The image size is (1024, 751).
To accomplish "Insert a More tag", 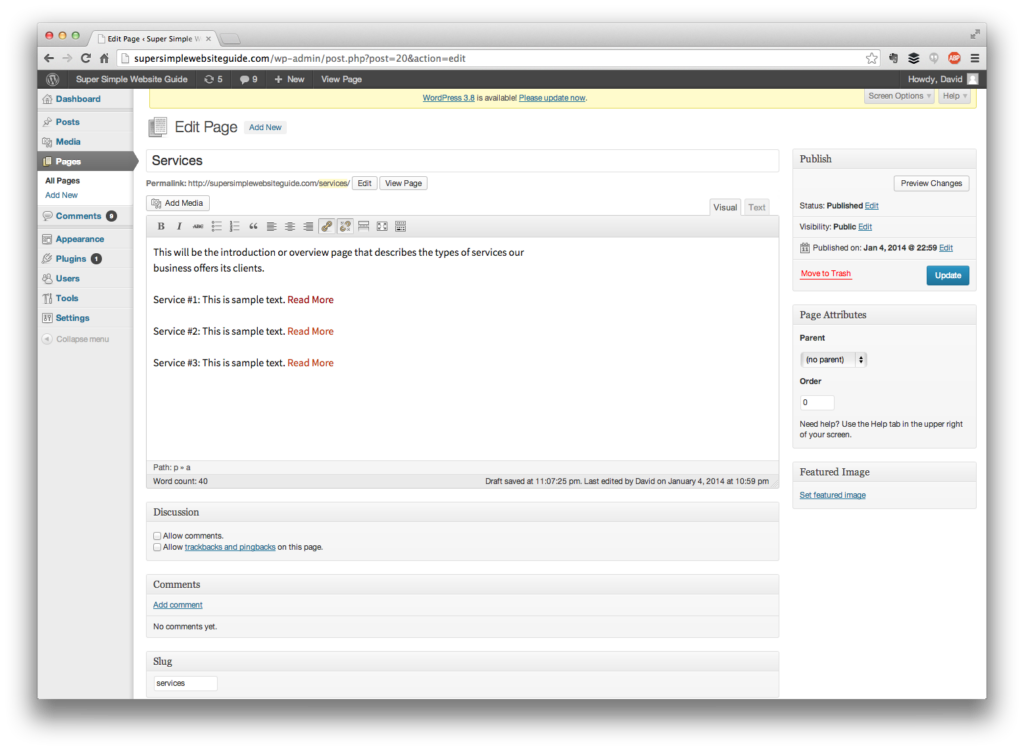I will (364, 226).
